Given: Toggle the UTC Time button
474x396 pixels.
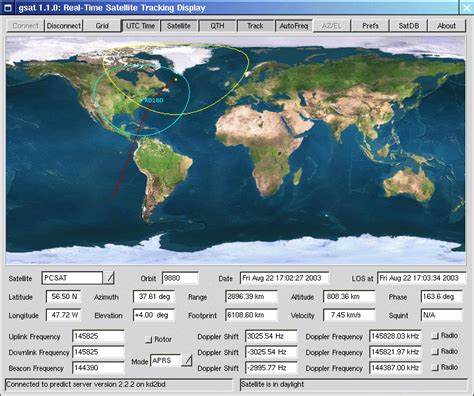Looking at the screenshot, I should [140, 26].
